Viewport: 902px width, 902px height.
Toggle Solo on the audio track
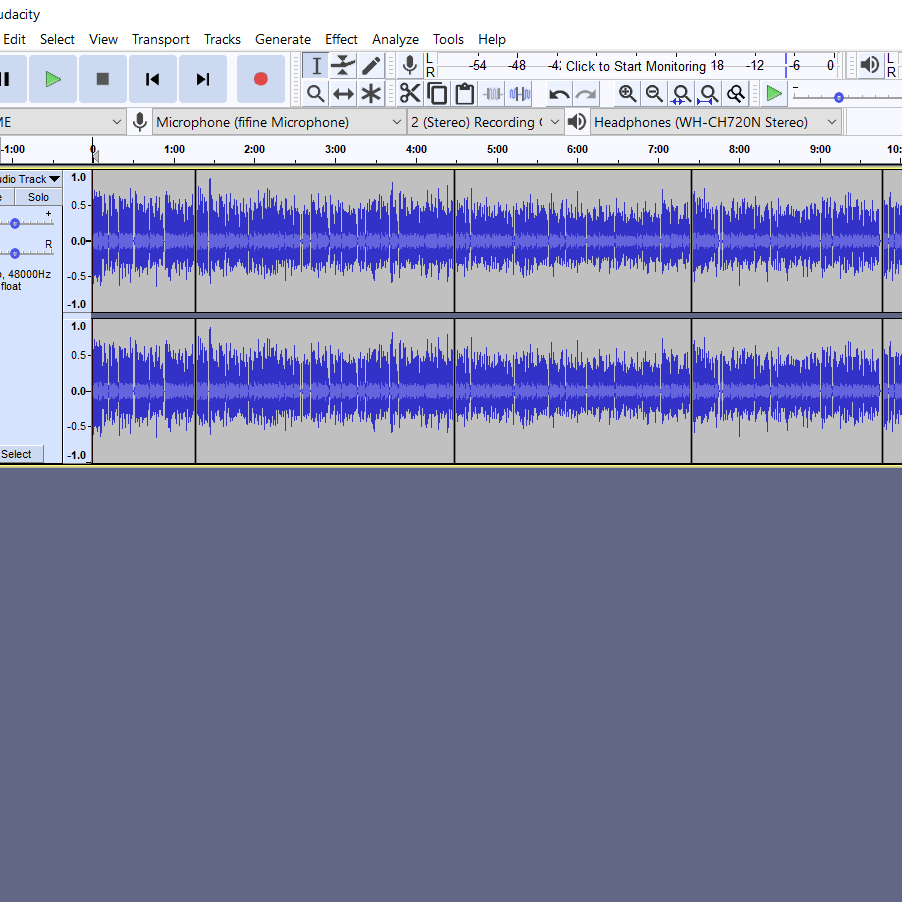pos(39,197)
